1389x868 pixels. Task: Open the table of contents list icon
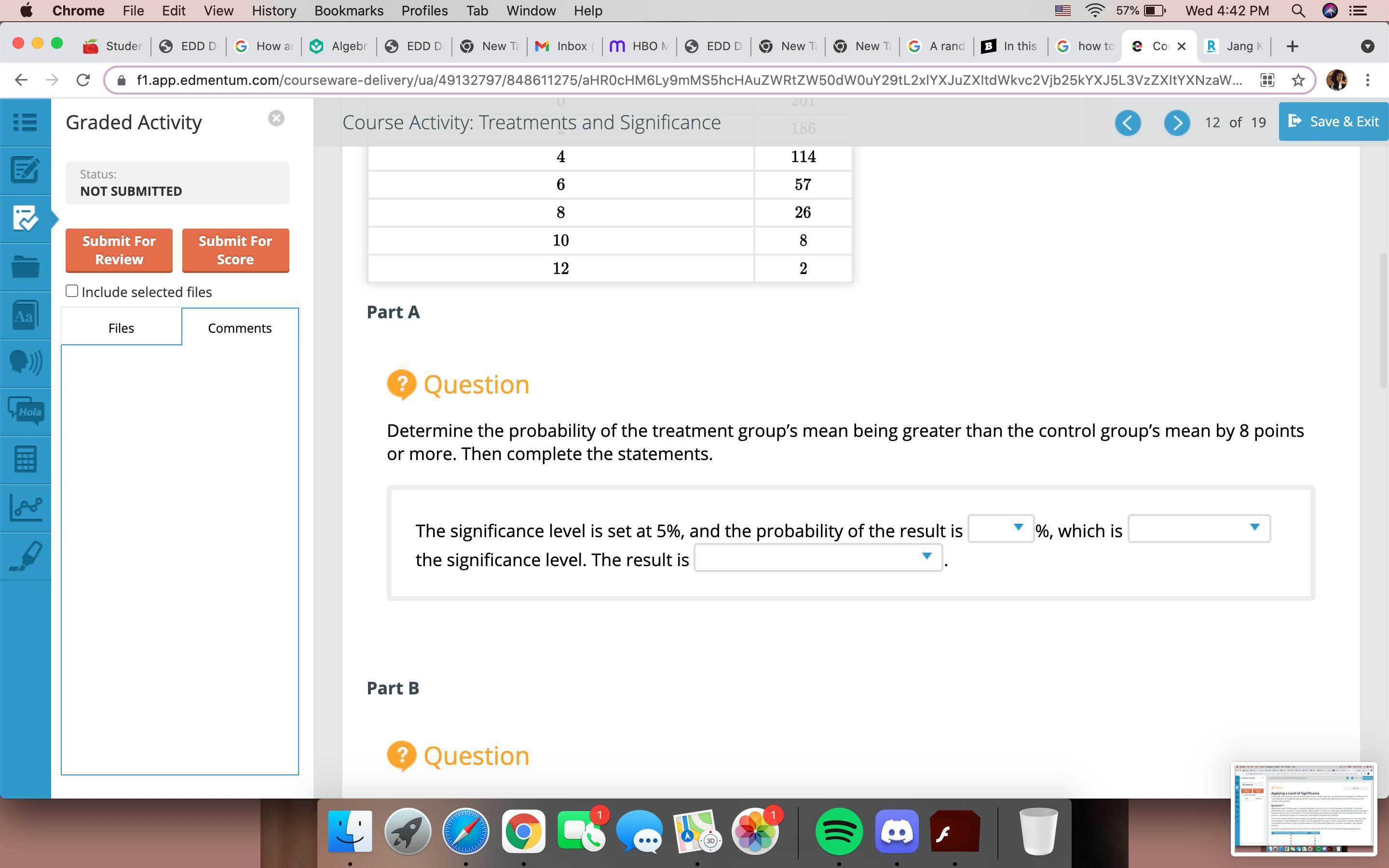click(25, 122)
